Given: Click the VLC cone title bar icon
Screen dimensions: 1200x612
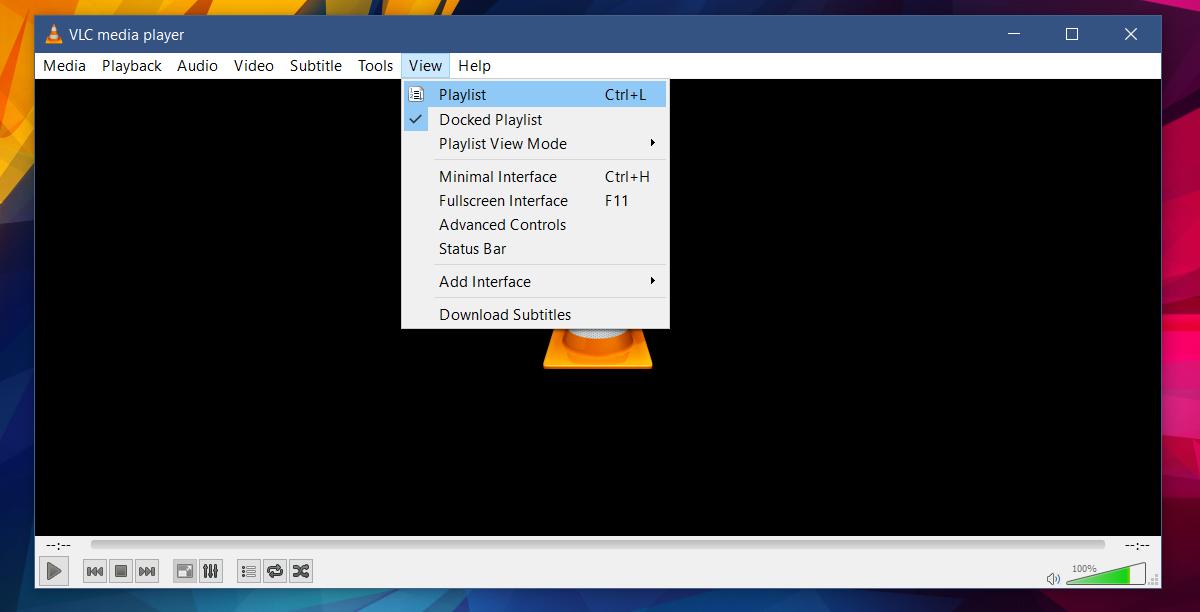Looking at the screenshot, I should [53, 35].
